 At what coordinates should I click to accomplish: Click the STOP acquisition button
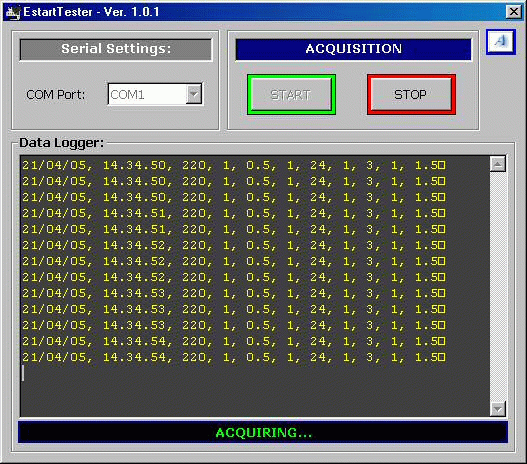[411, 94]
